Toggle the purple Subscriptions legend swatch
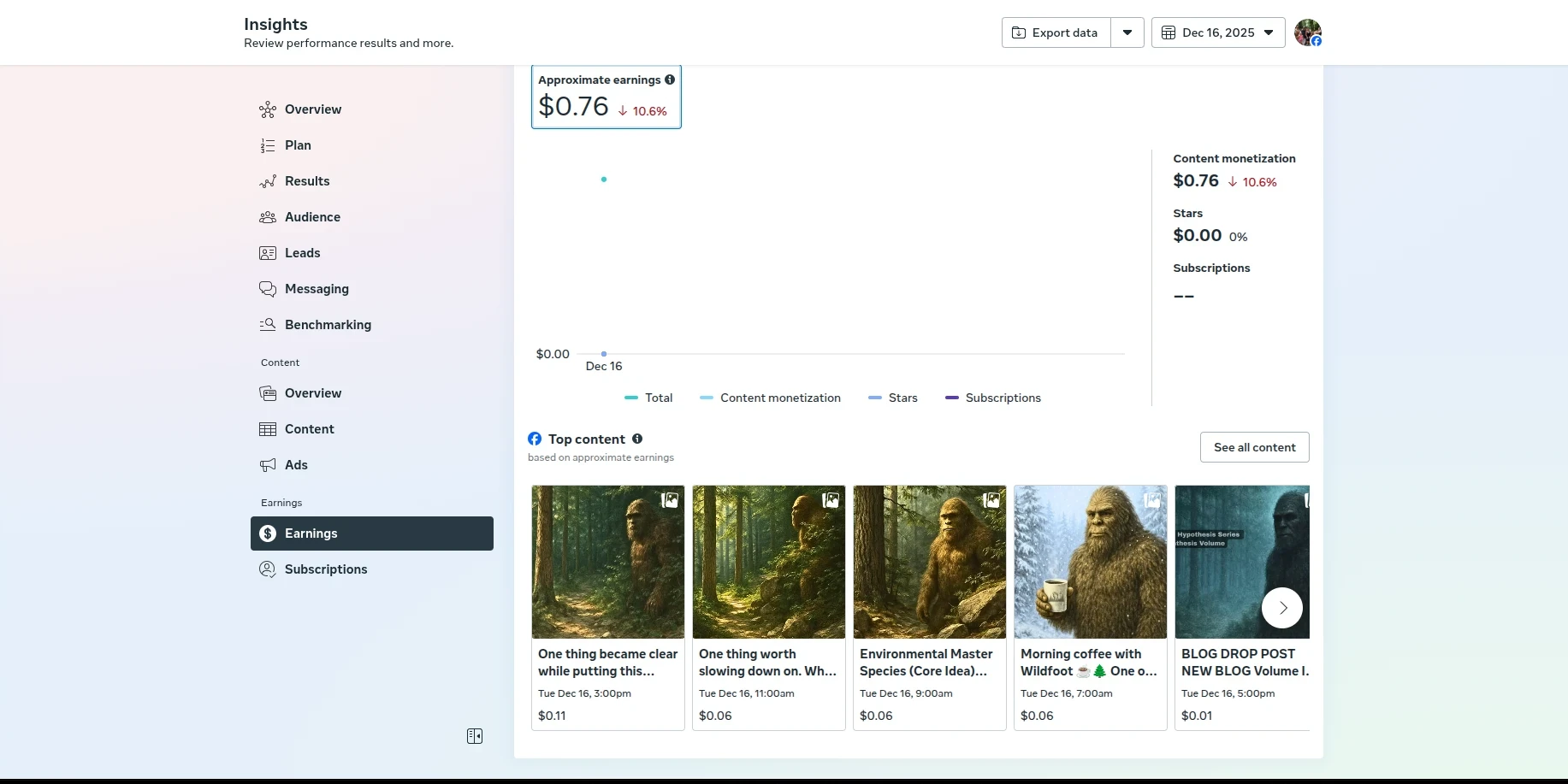The height and width of the screenshot is (784, 1568). (x=951, y=398)
